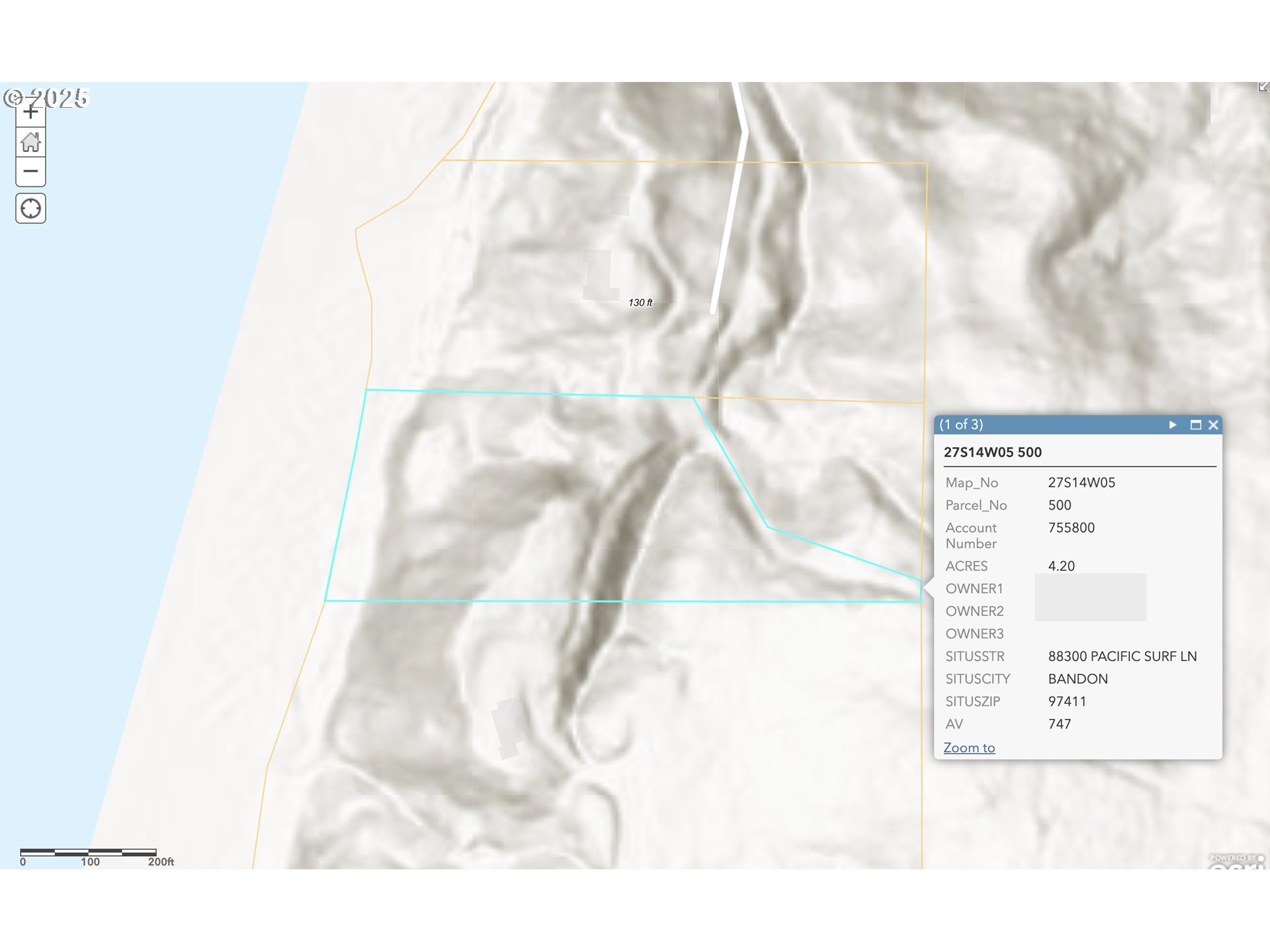Open the overview map arrow icon
This screenshot has width=1270, height=952.
pyautogui.click(x=1263, y=87)
